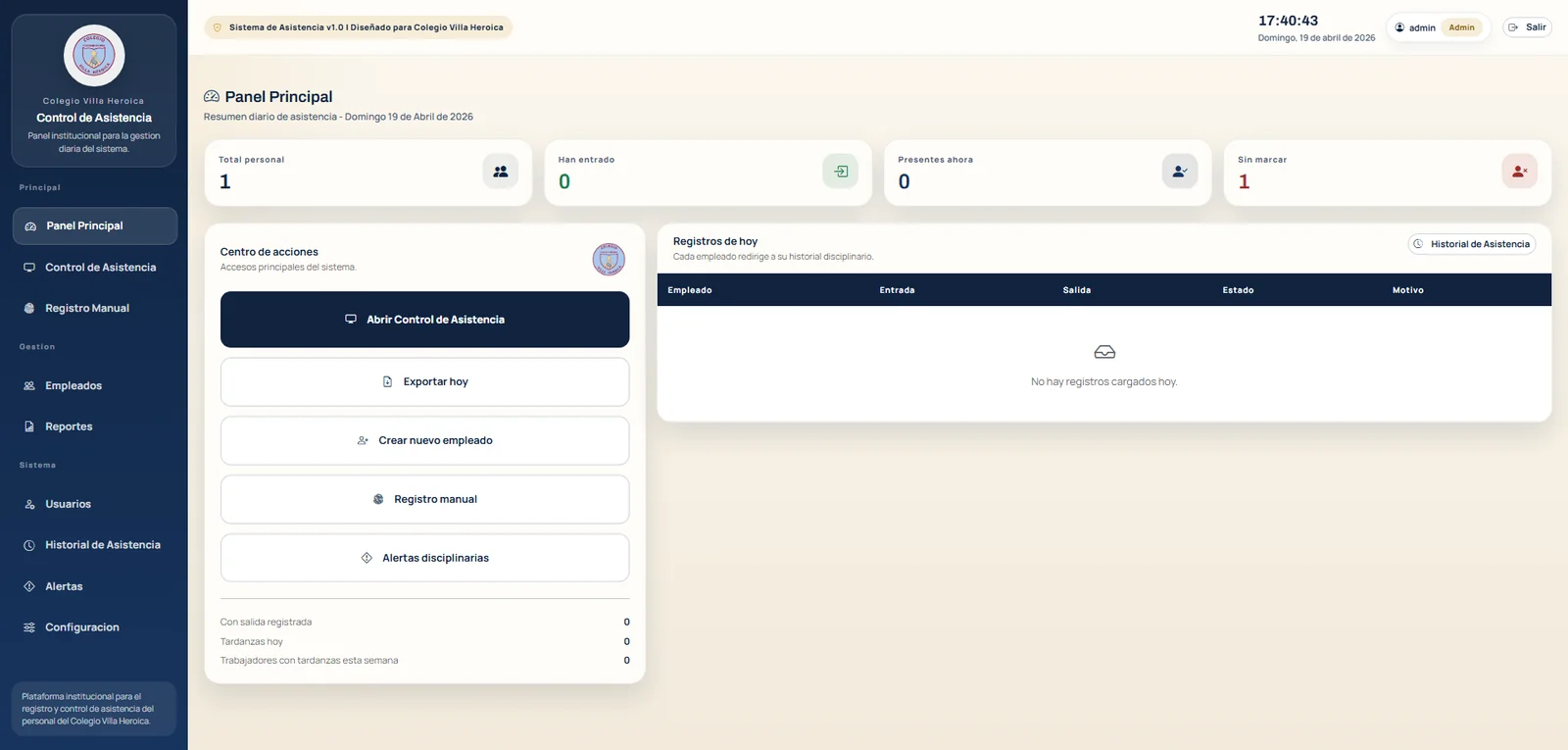Viewport: 1568px width, 750px height.
Task: Click the Entrada column header
Action: (x=897, y=290)
